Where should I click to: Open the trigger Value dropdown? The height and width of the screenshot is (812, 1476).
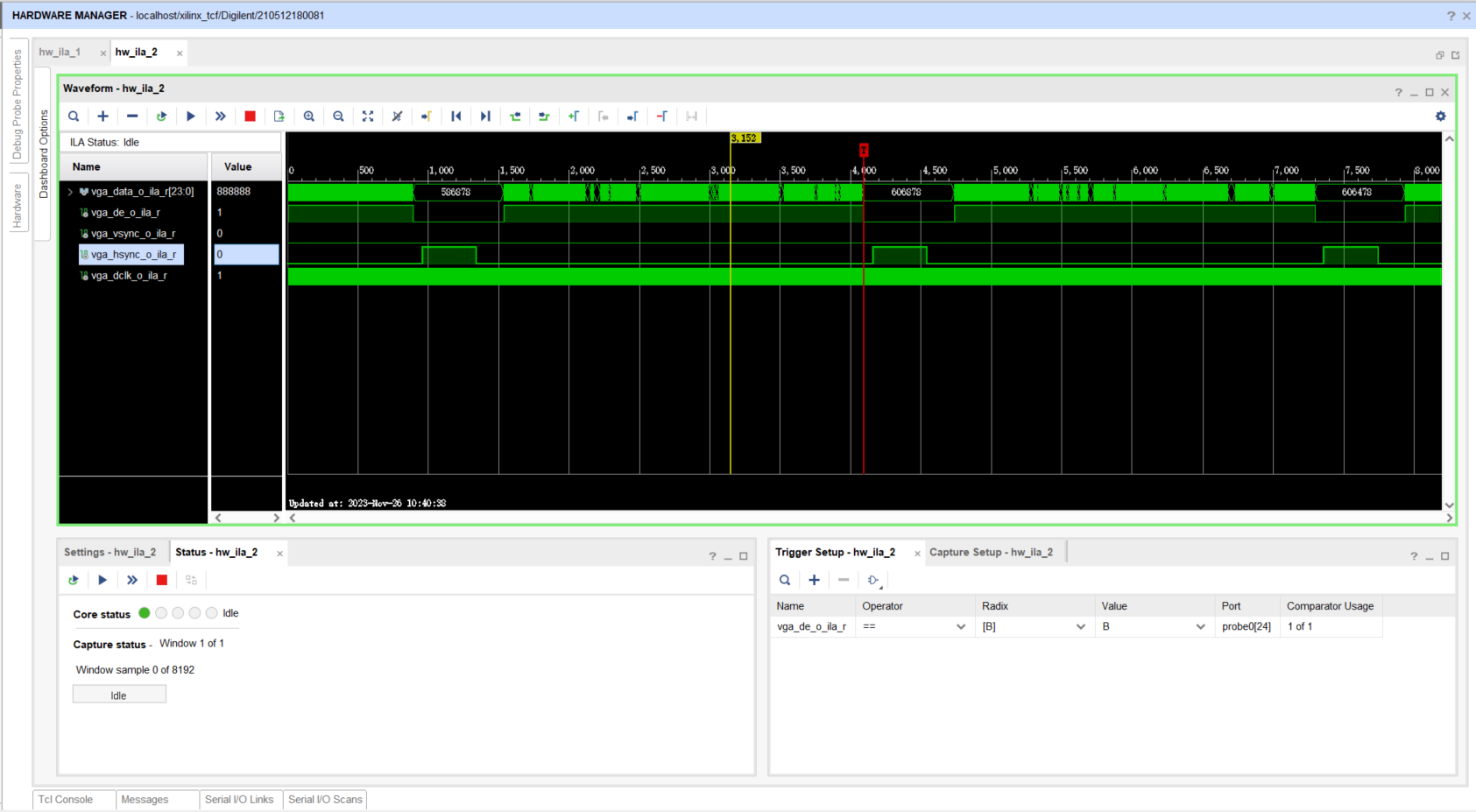(x=1201, y=626)
